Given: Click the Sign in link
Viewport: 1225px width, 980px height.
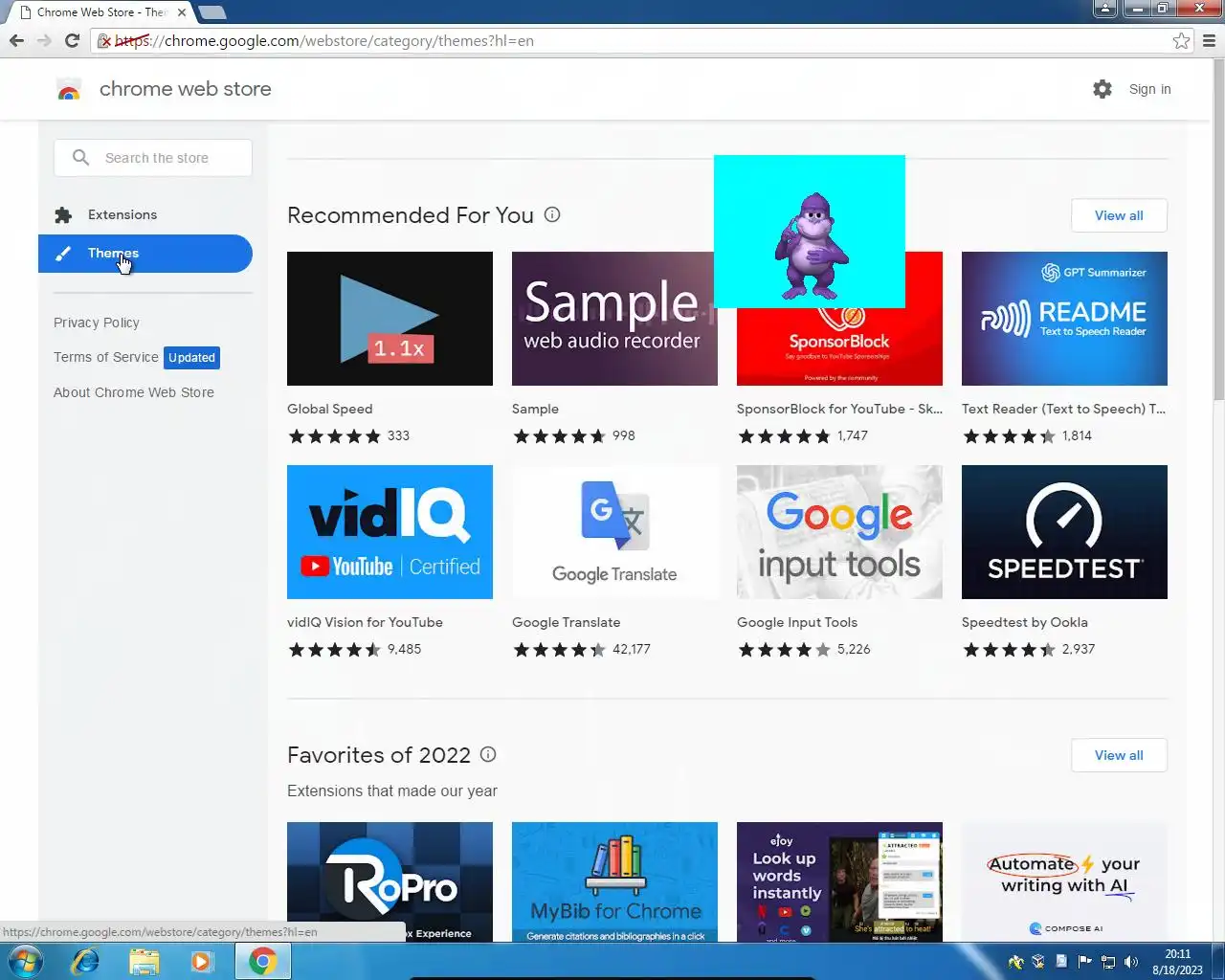Looking at the screenshot, I should click(1149, 89).
